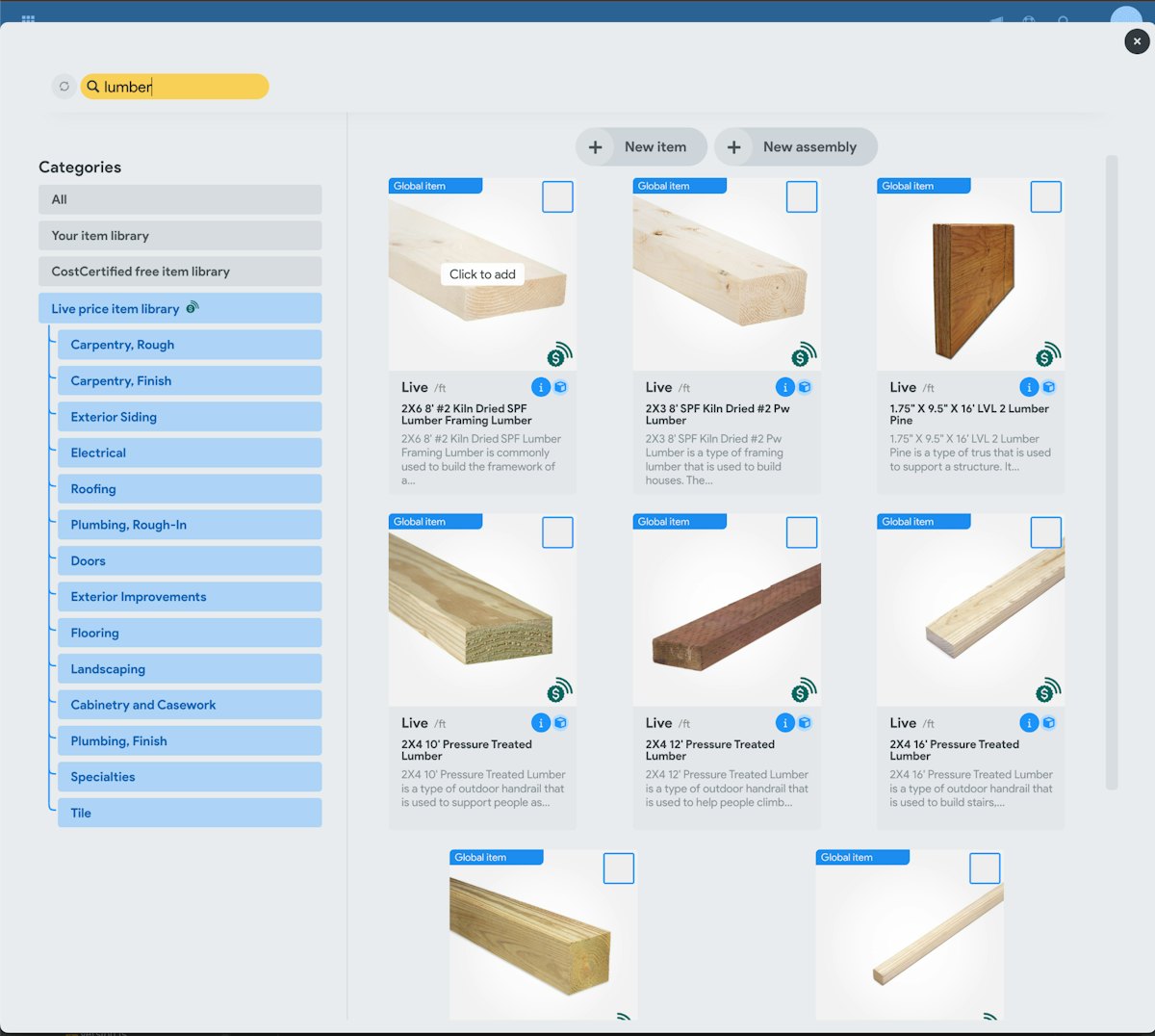Click the green live price icon on 2X4 16' Lumber
The image size is (1155, 1036).
pos(1046,689)
